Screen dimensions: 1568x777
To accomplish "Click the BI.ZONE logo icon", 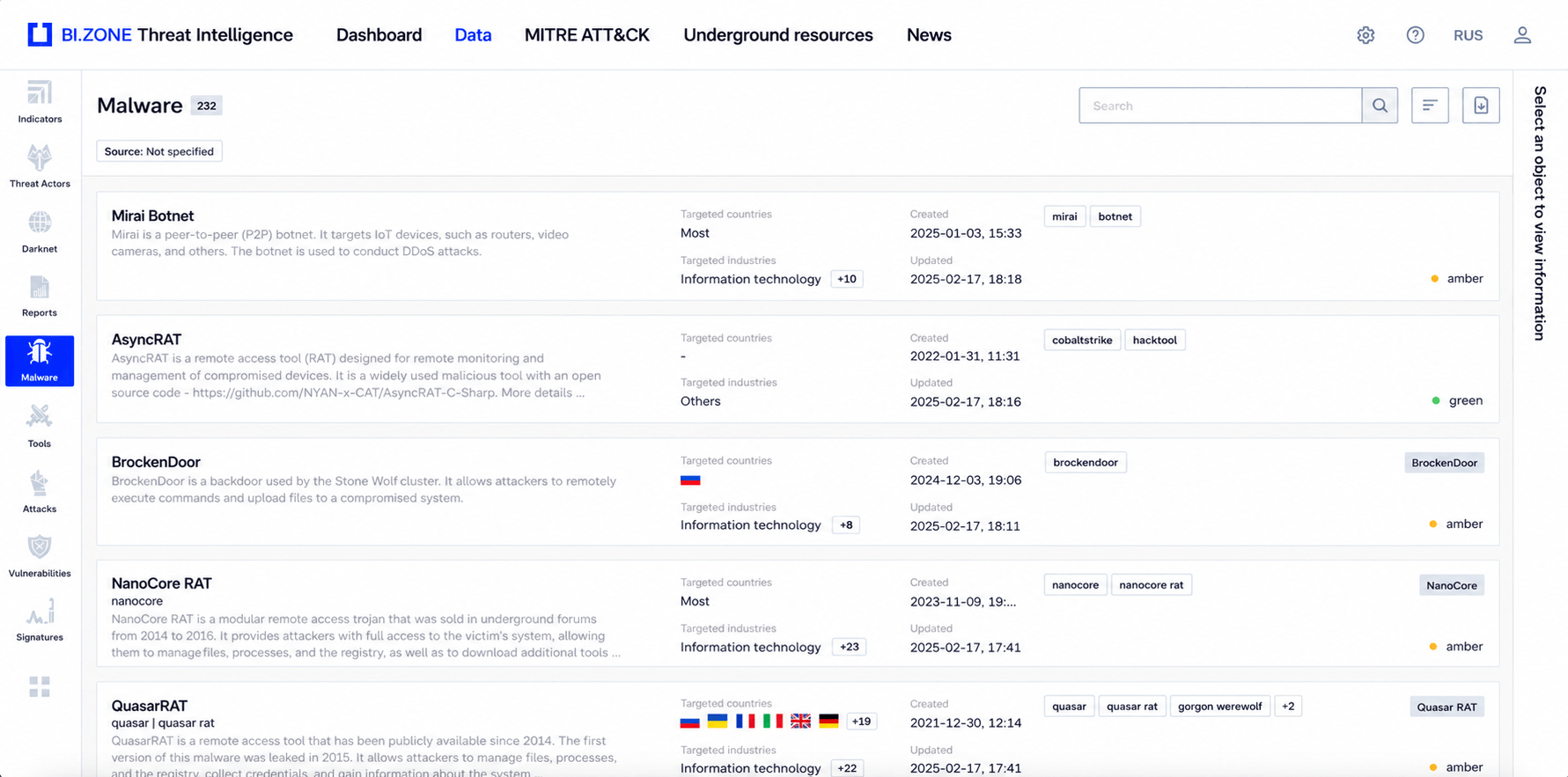I will pos(40,35).
